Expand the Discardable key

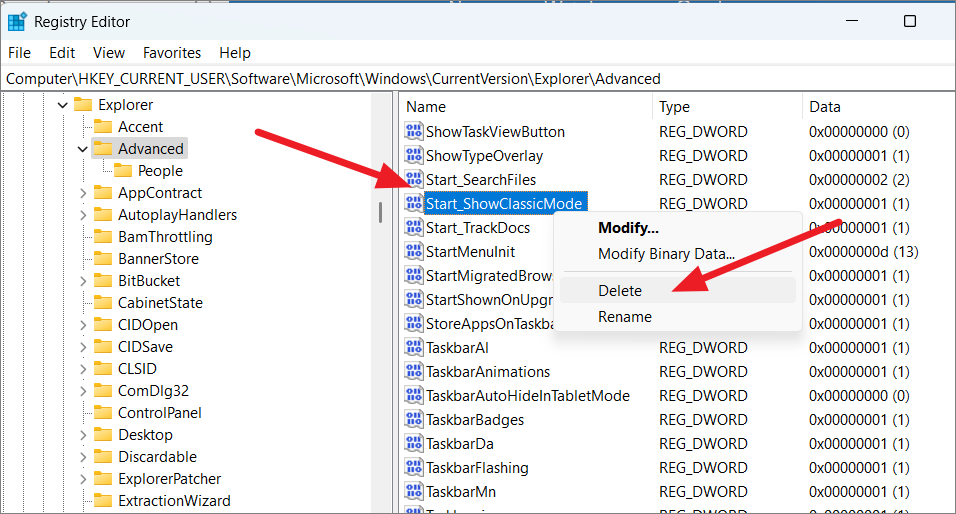pos(83,457)
